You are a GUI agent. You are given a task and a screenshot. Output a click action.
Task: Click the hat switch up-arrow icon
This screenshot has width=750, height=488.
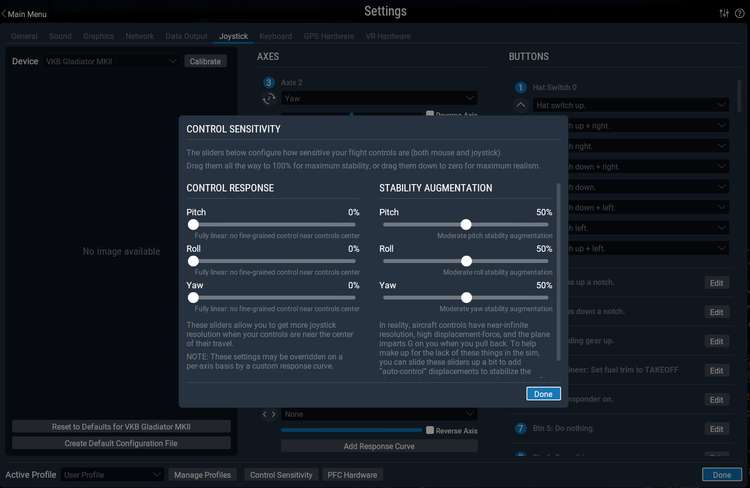coord(520,105)
